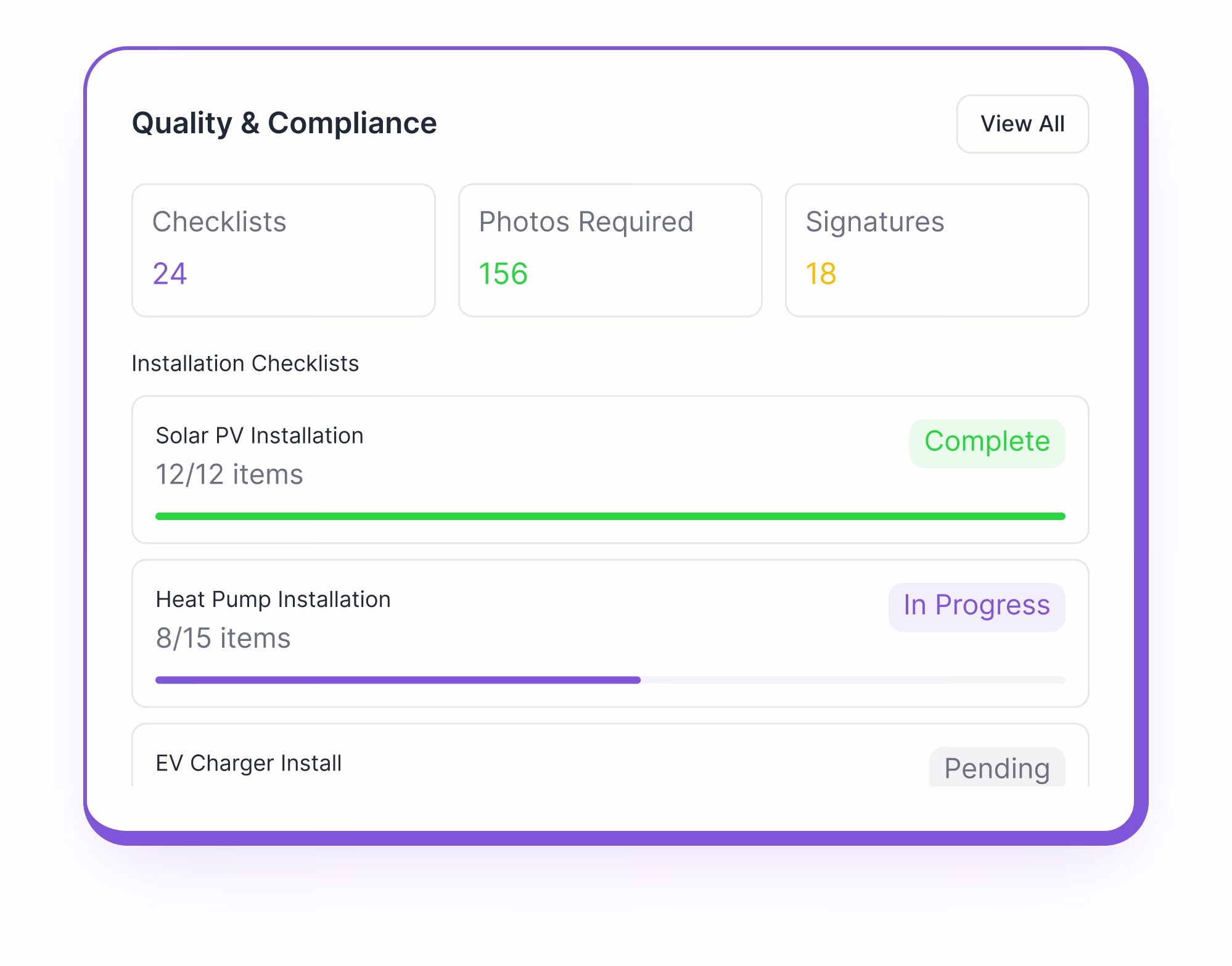Image resolution: width=1232 pixels, height=966 pixels.
Task: Click the View All button
Action: click(x=1022, y=123)
